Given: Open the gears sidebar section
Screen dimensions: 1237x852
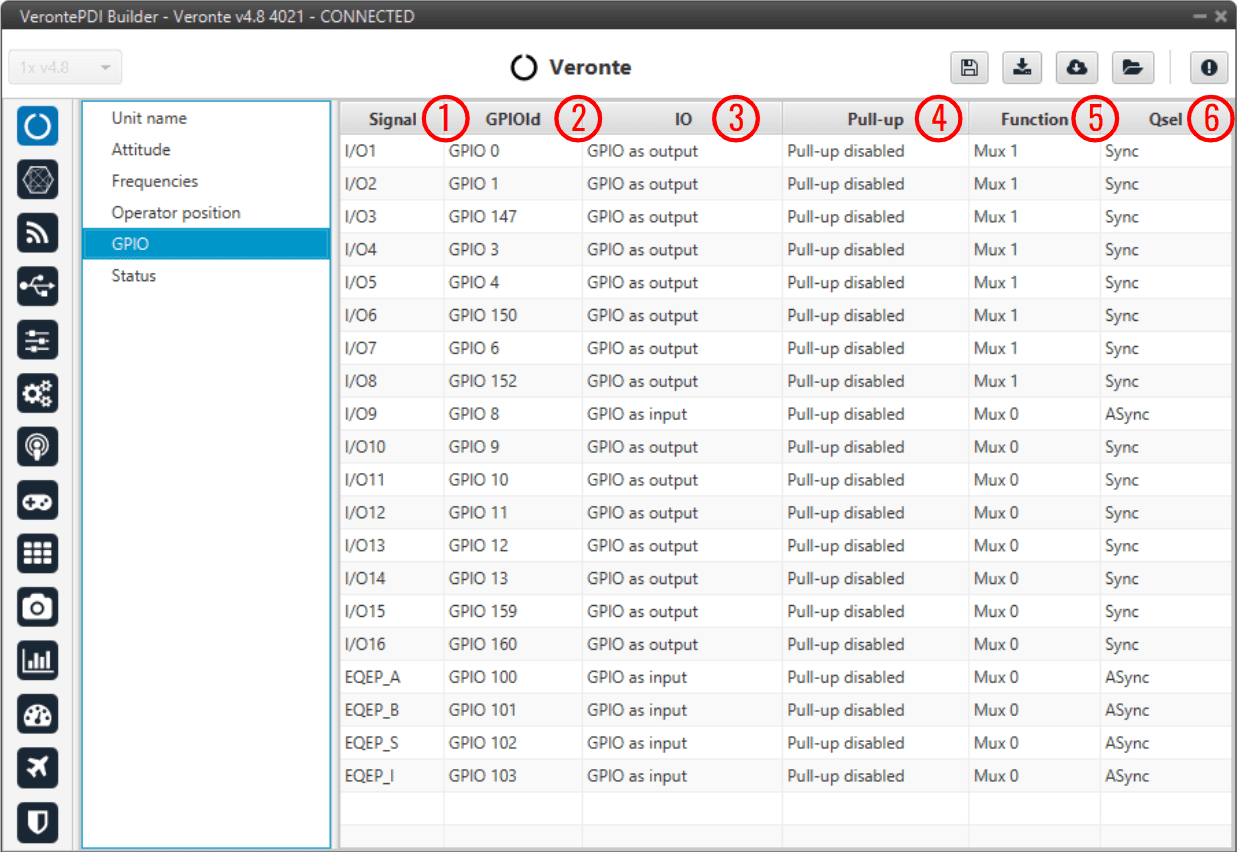Looking at the screenshot, I should tap(38, 394).
